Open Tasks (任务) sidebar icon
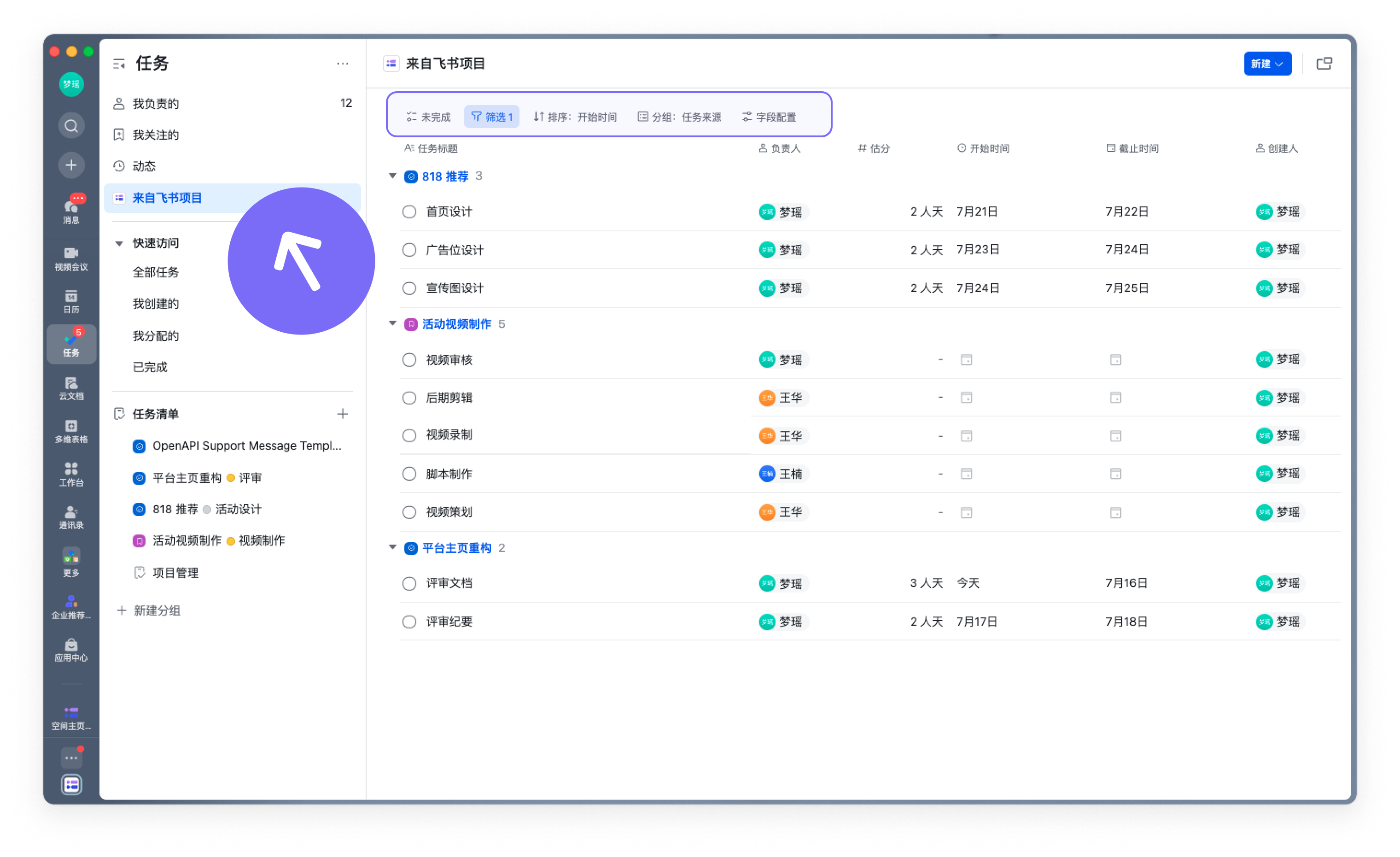This screenshot has width=1400, height=857. 71,344
